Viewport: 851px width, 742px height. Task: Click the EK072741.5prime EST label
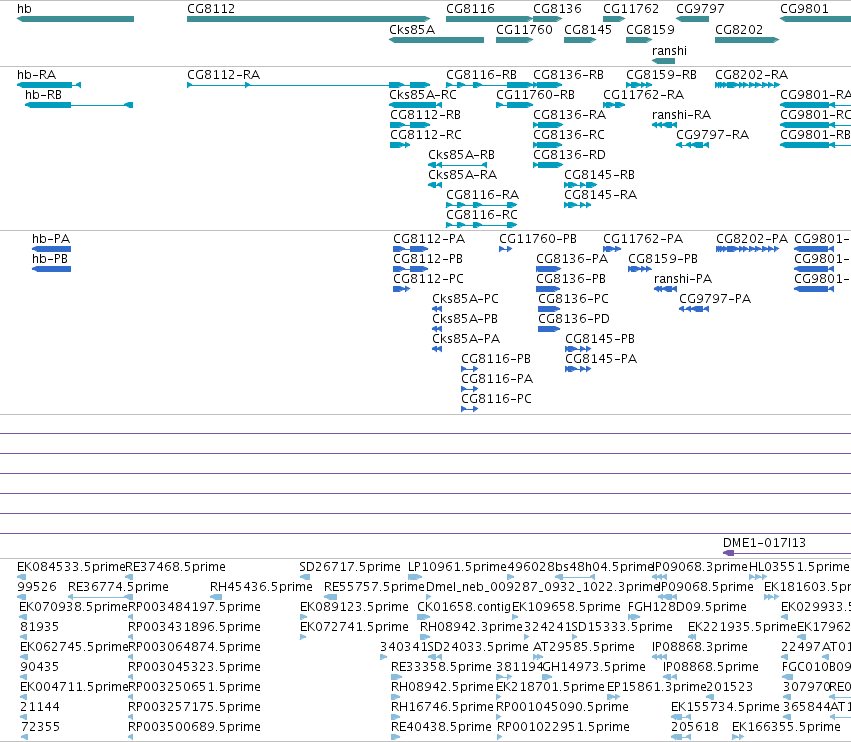pos(354,627)
